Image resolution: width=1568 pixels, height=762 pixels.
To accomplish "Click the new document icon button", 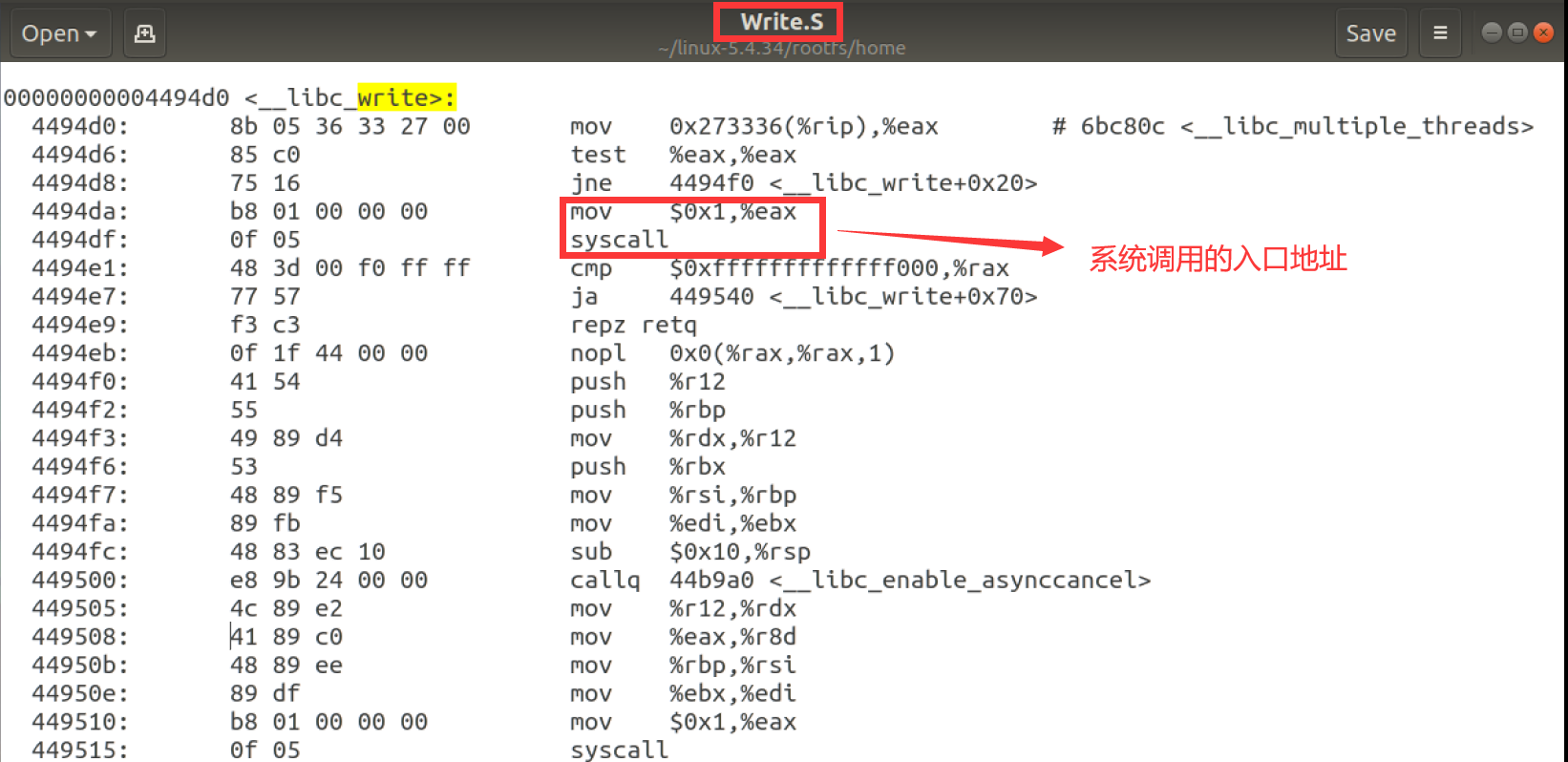I will (x=144, y=33).
